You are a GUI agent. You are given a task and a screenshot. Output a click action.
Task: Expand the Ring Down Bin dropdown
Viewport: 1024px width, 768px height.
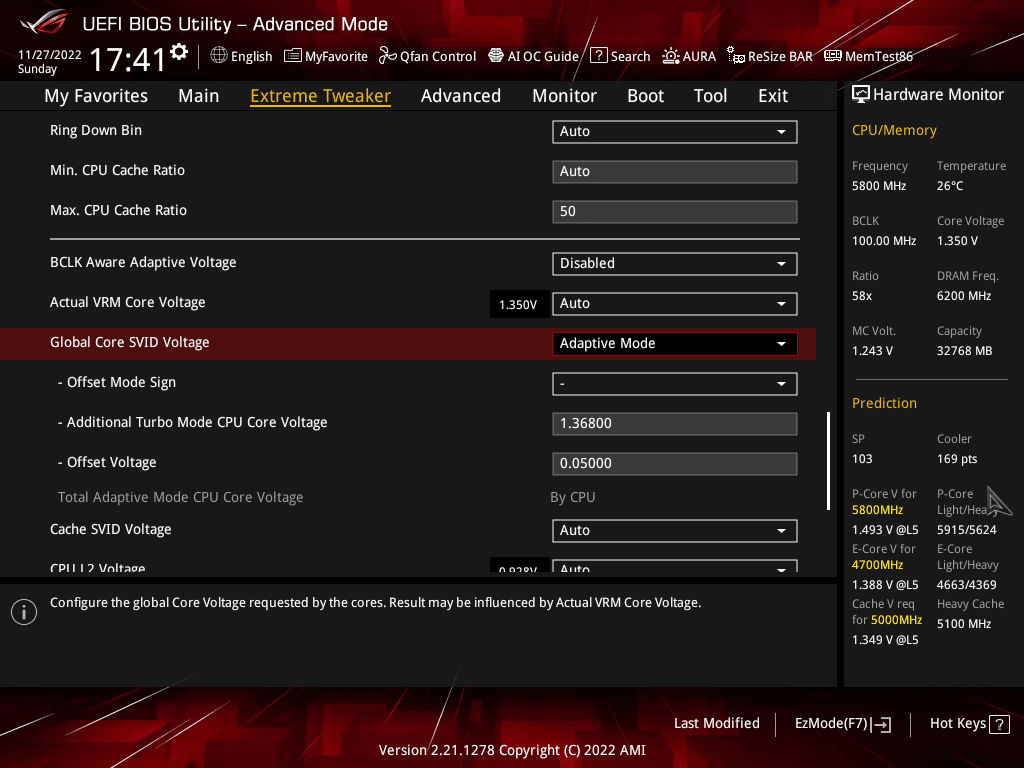coord(675,131)
